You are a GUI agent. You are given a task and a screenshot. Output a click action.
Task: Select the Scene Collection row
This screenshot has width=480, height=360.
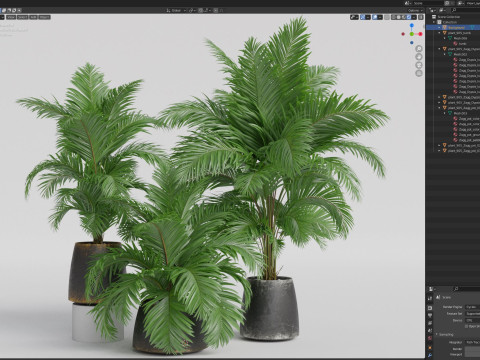tap(453, 17)
